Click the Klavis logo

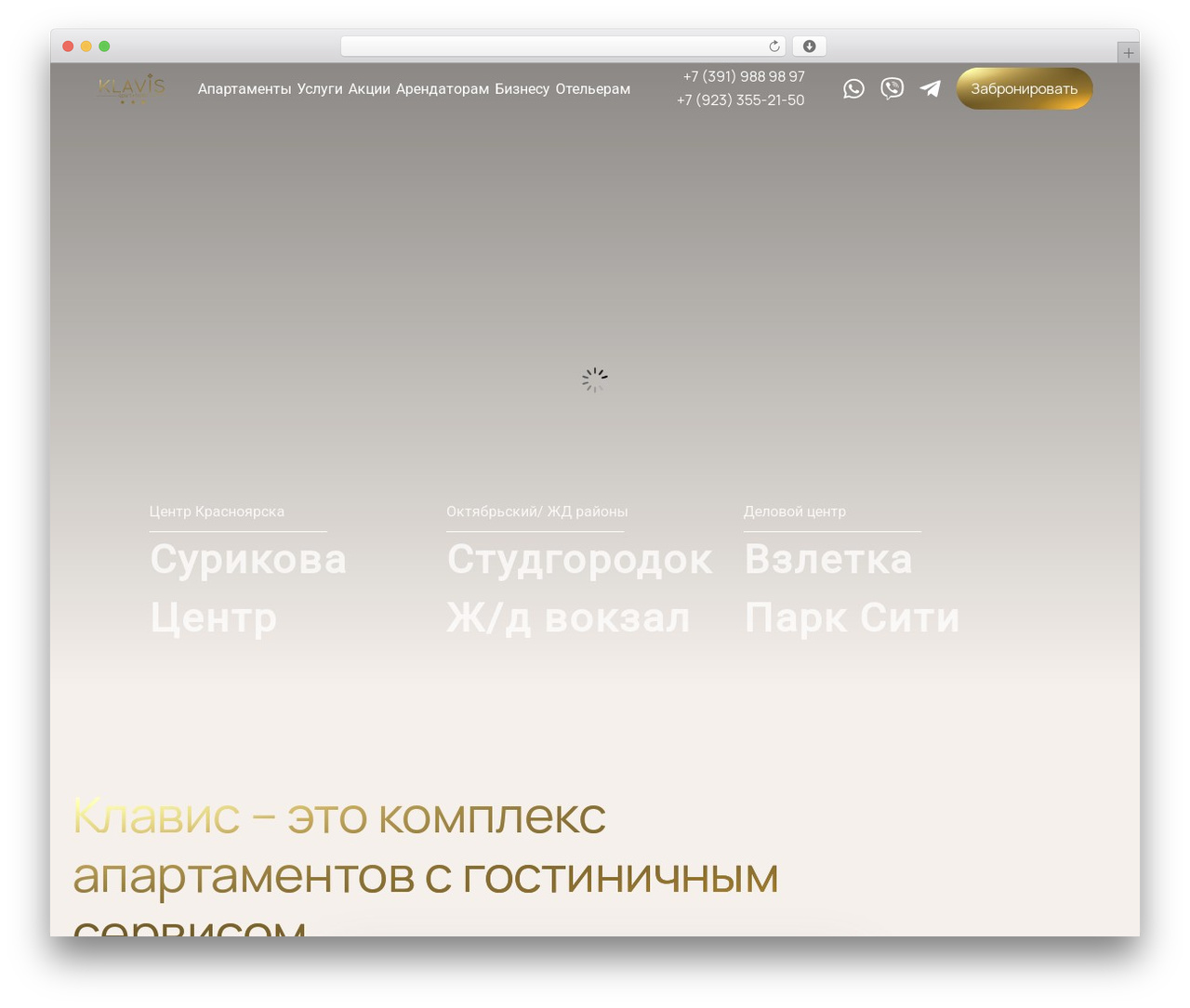pyautogui.click(x=131, y=88)
